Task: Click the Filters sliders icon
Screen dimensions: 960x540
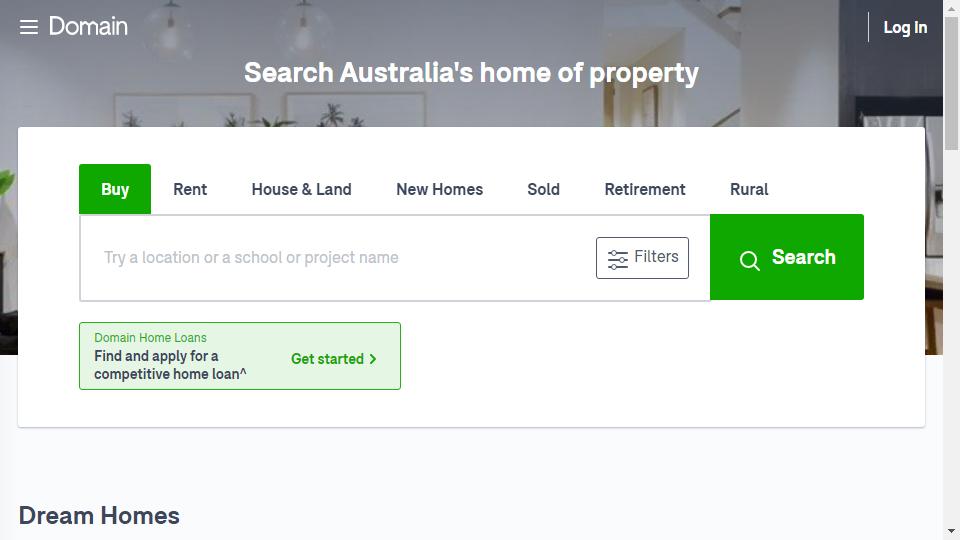Action: (617, 260)
